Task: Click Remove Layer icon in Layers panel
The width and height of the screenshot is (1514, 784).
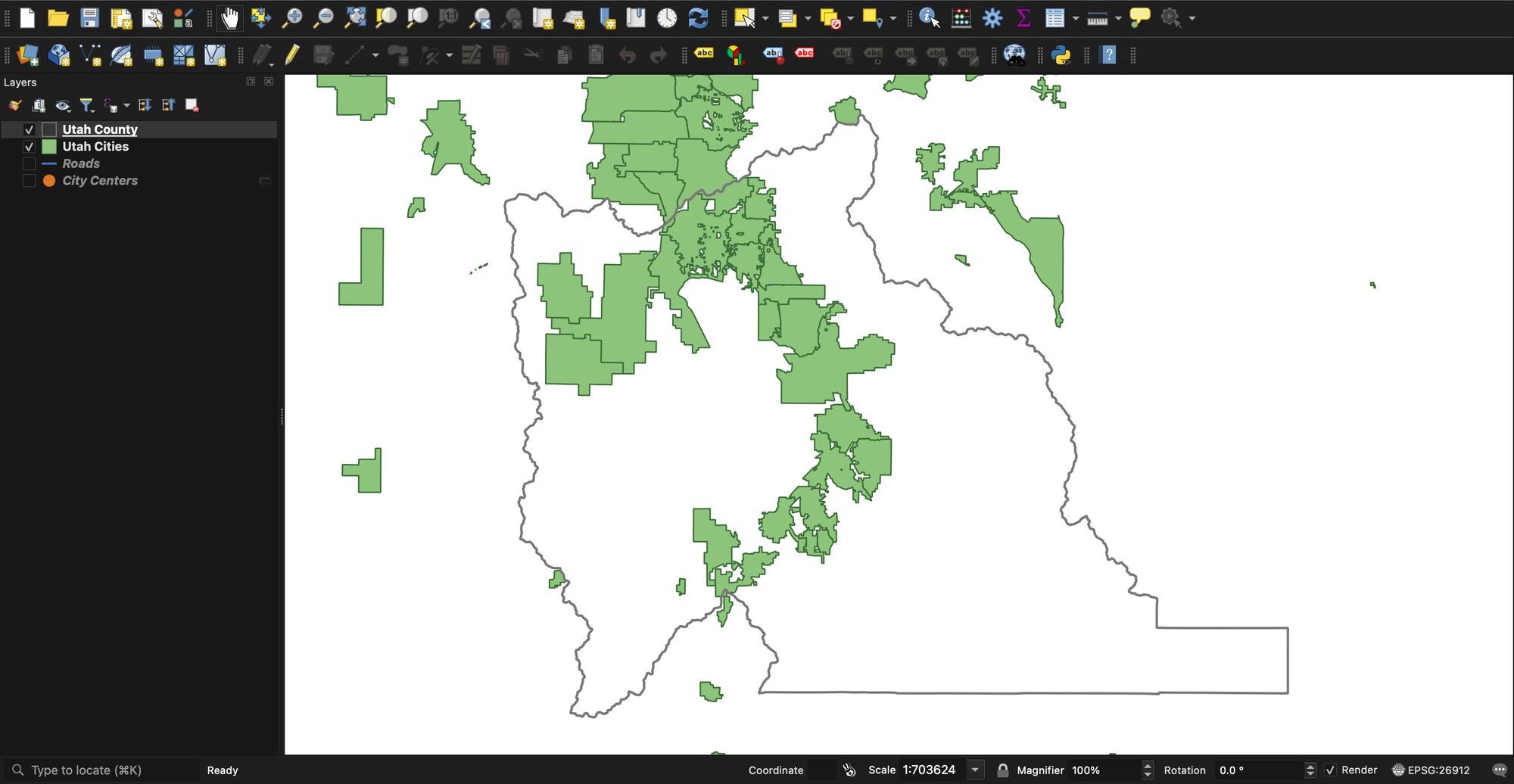Action: 192,105
